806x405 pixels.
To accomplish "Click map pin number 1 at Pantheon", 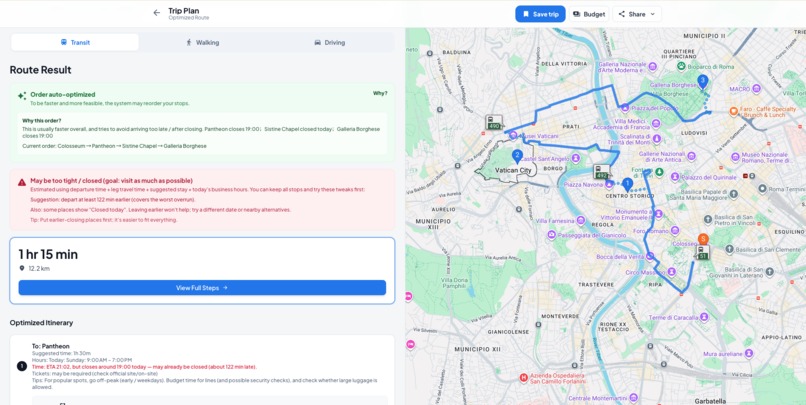I will coord(627,183).
